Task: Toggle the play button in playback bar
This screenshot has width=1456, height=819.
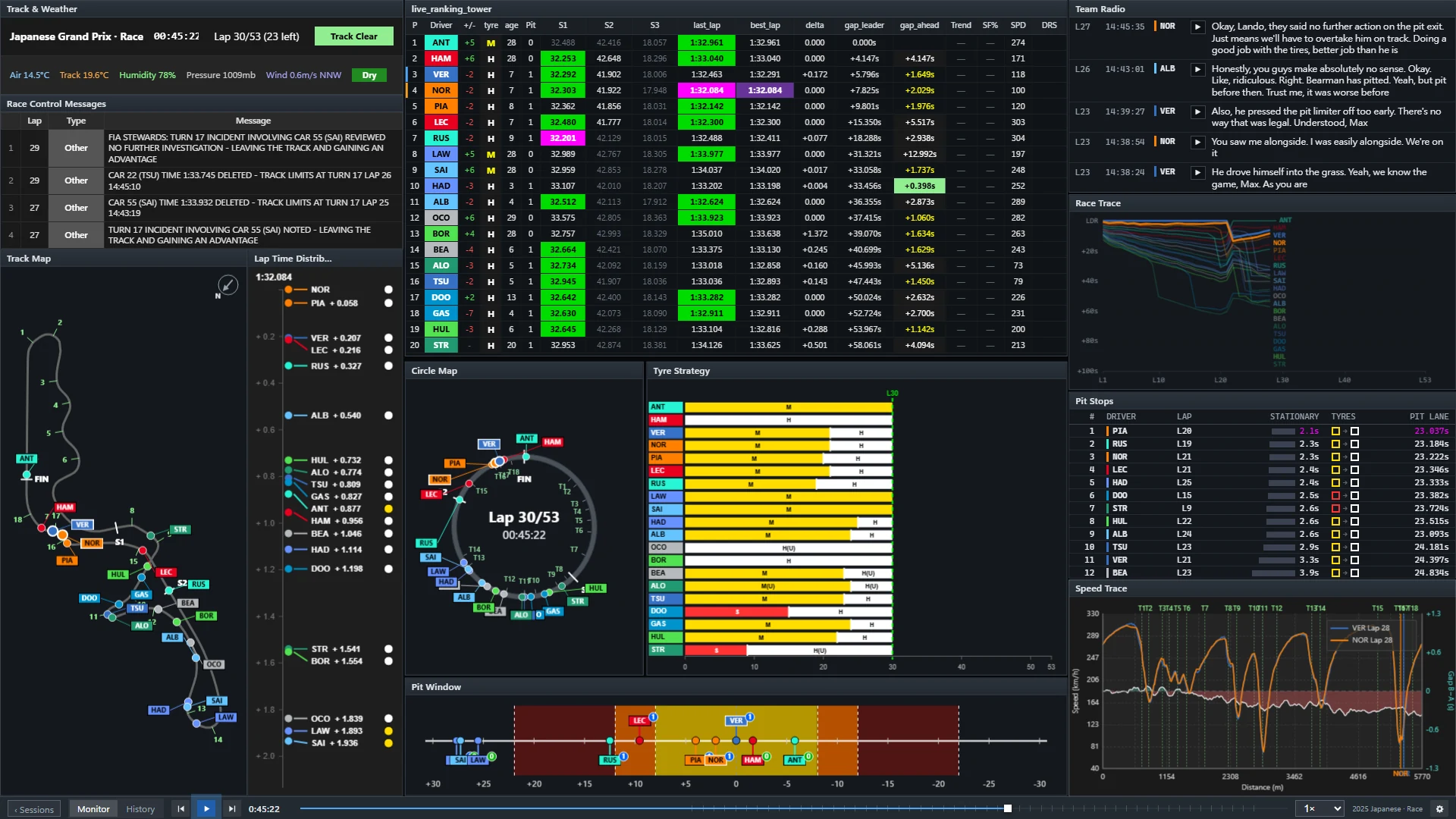Action: pos(206,809)
